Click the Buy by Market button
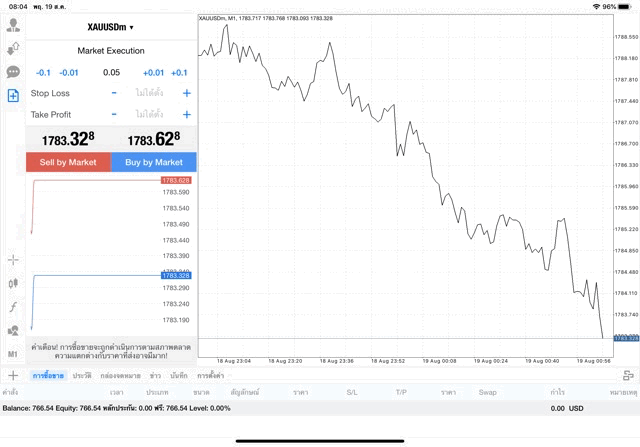This screenshot has width=640, height=447. pos(154,162)
